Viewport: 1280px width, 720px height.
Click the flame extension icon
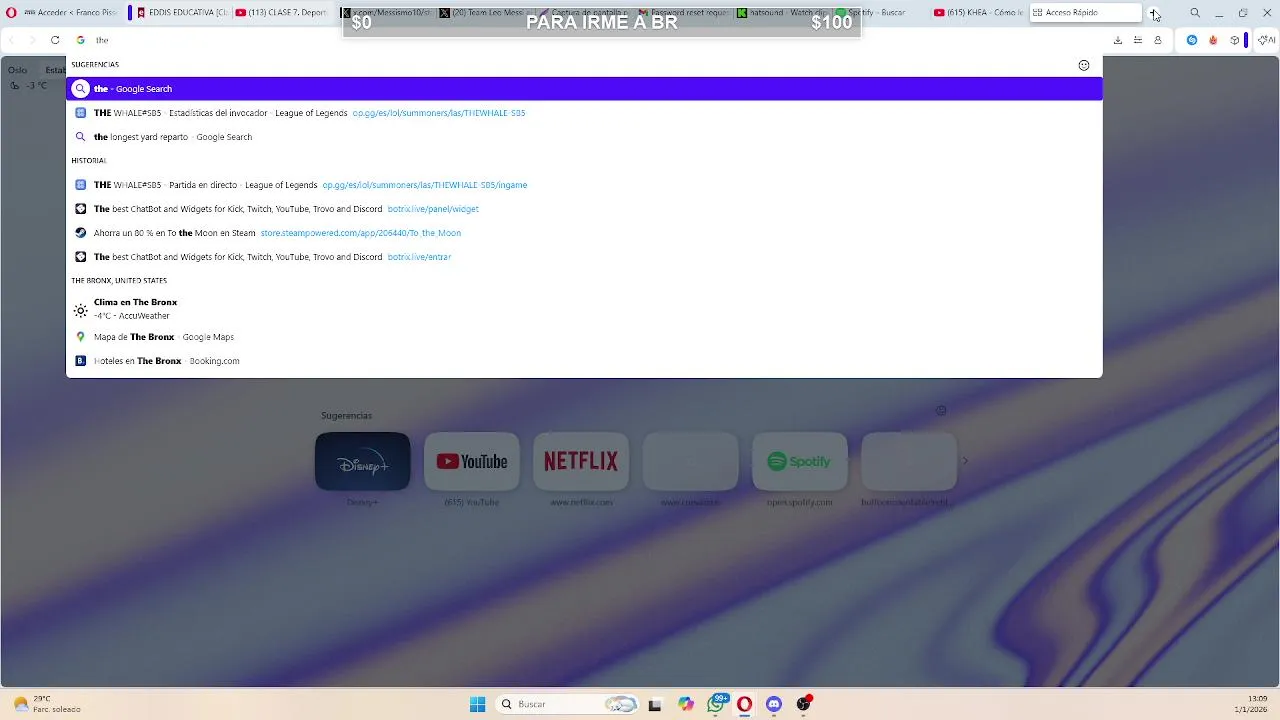point(1213,40)
